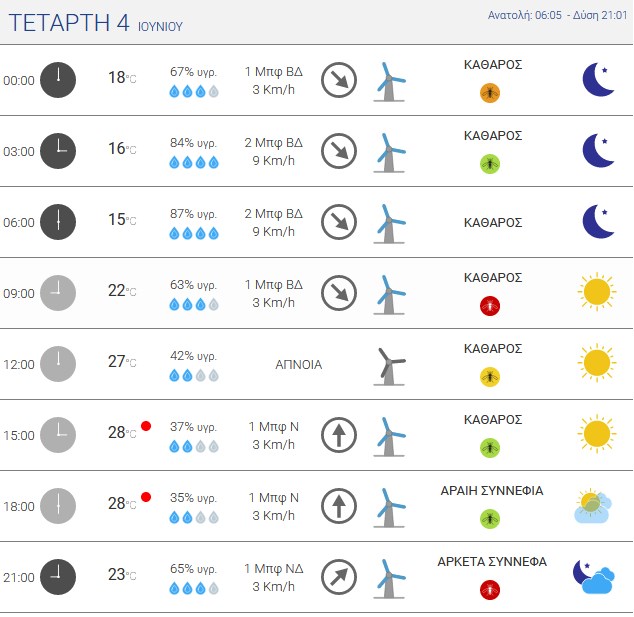Click the clock icon for 00:00
The width and height of the screenshot is (634, 617).
(x=58, y=80)
